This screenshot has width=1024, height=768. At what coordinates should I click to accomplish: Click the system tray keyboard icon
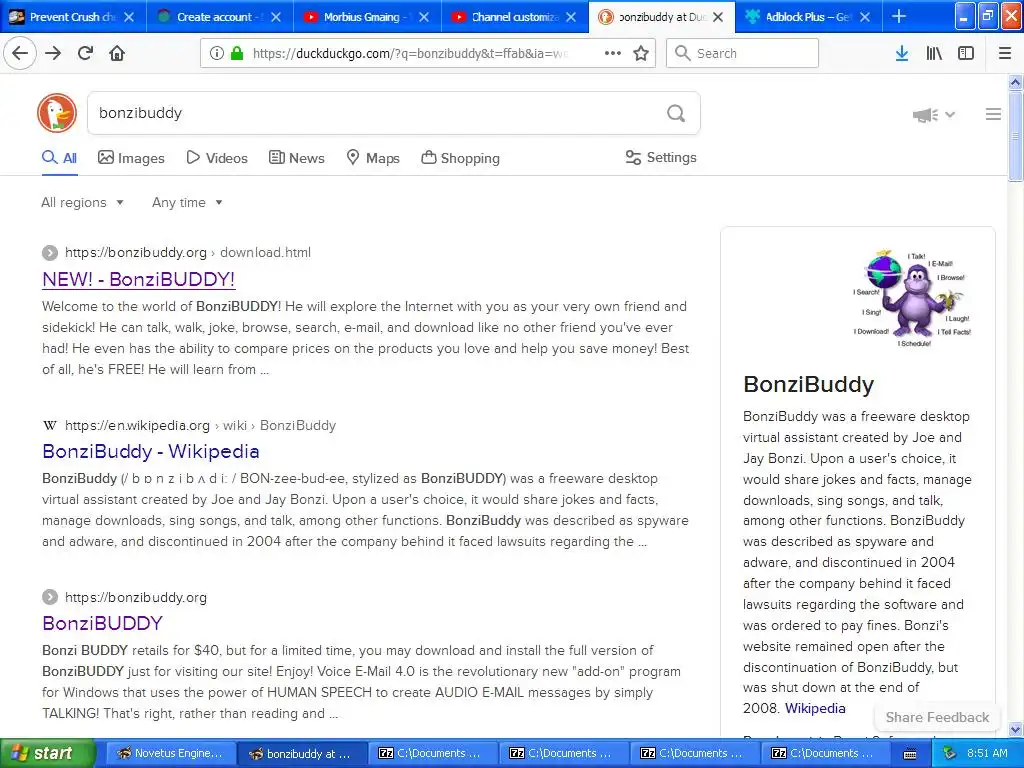(x=910, y=754)
